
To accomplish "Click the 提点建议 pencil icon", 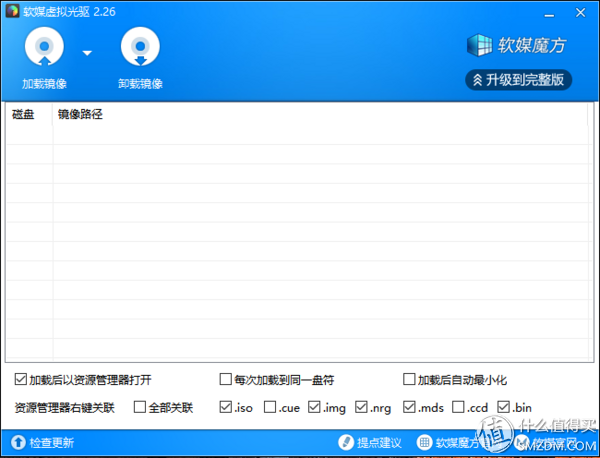I will (346, 443).
